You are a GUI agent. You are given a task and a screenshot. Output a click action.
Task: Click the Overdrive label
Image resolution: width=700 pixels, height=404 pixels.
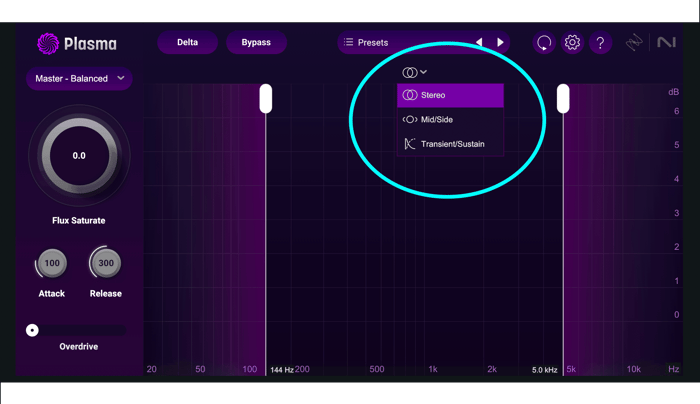tap(79, 346)
